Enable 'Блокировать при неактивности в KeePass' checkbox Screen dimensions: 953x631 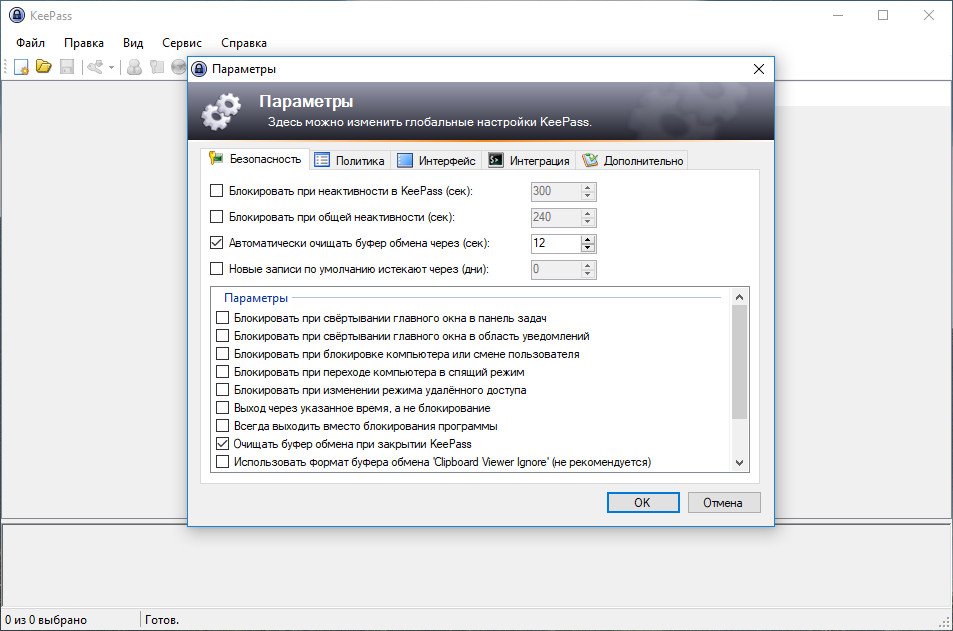pos(216,191)
